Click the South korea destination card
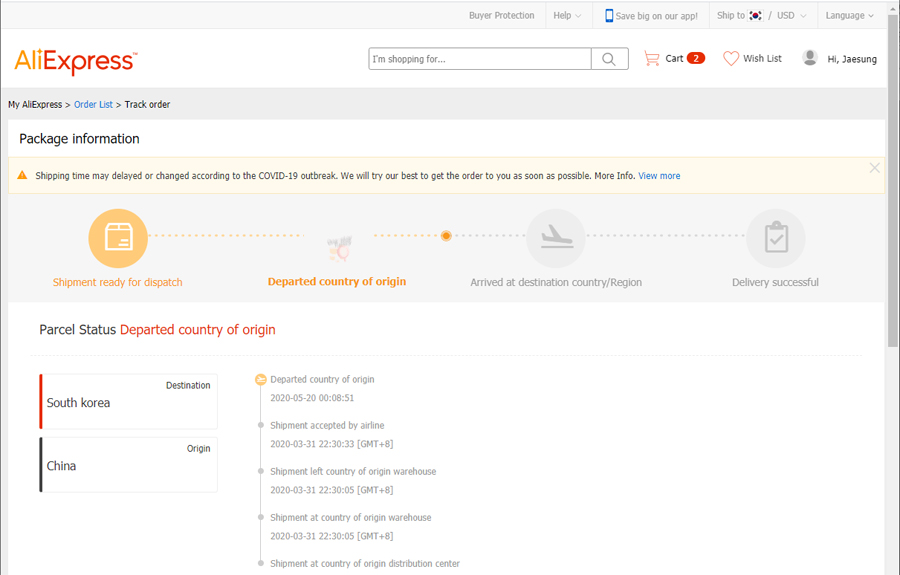 click(129, 402)
